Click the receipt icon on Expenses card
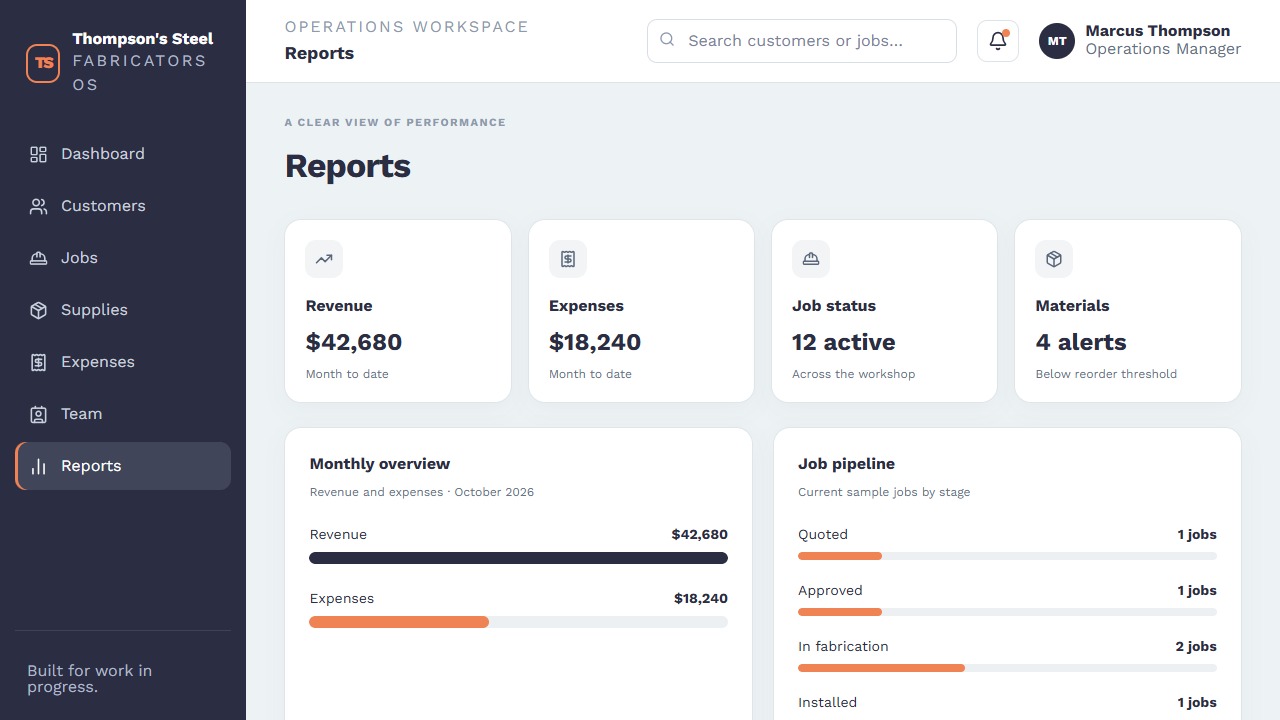This screenshot has height=720, width=1280. pos(568,259)
